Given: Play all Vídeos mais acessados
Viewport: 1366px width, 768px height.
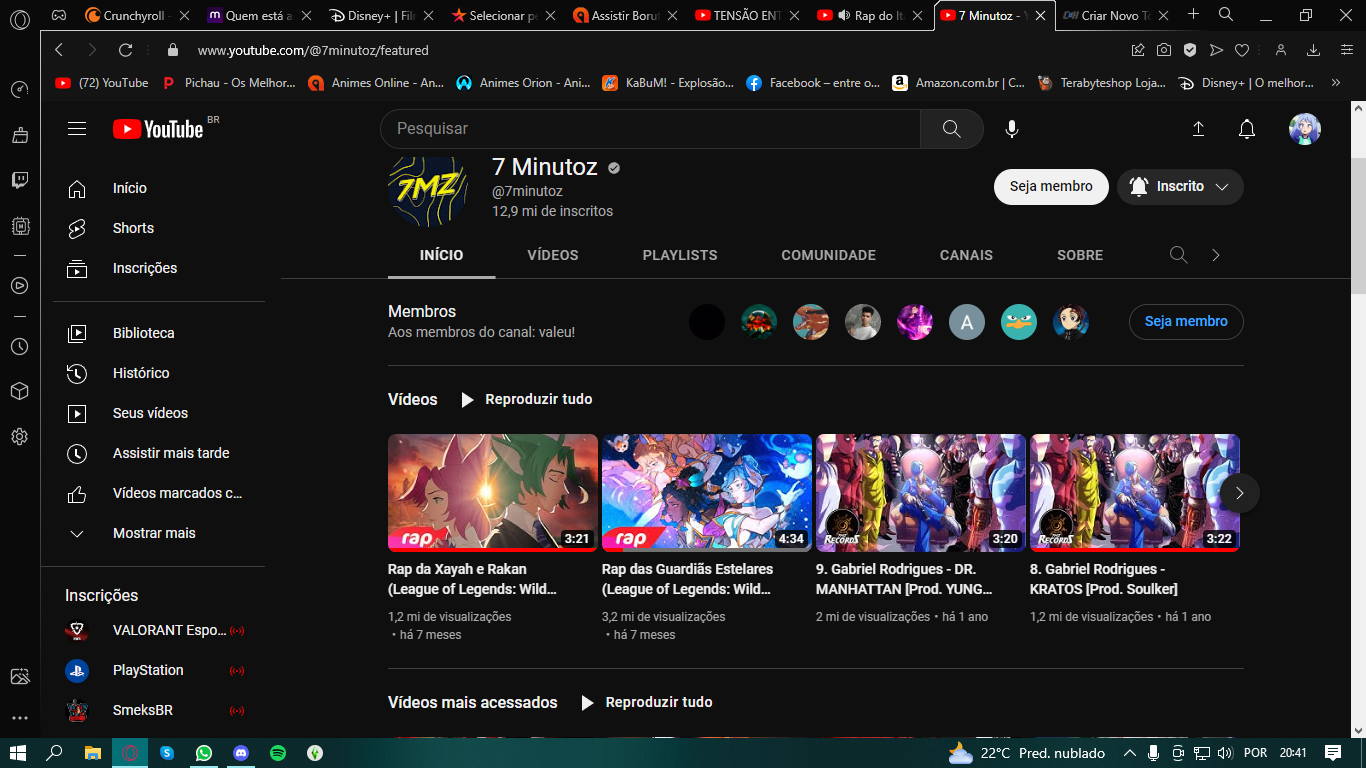Looking at the screenshot, I should coord(646,703).
